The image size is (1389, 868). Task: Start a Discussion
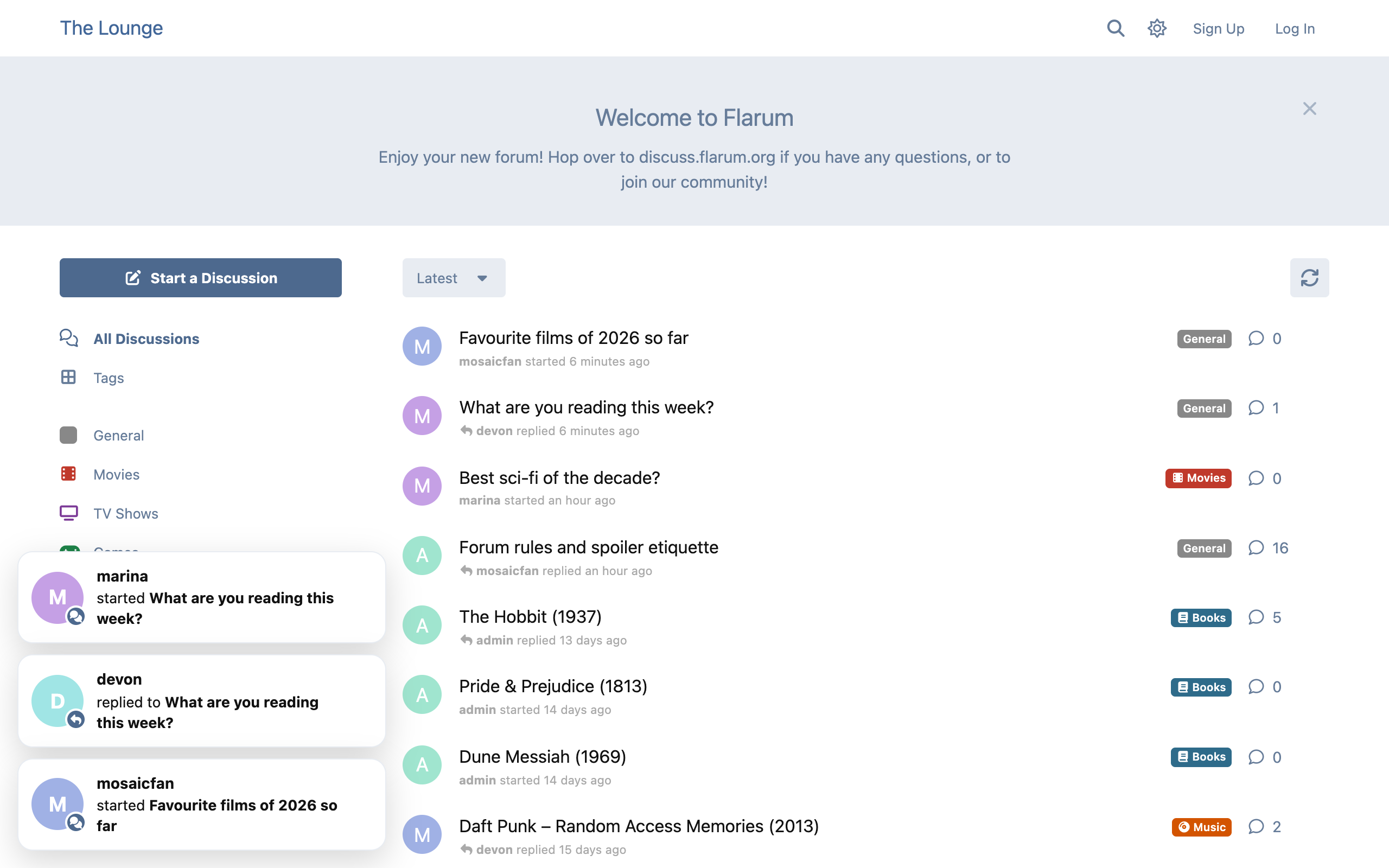(x=200, y=278)
